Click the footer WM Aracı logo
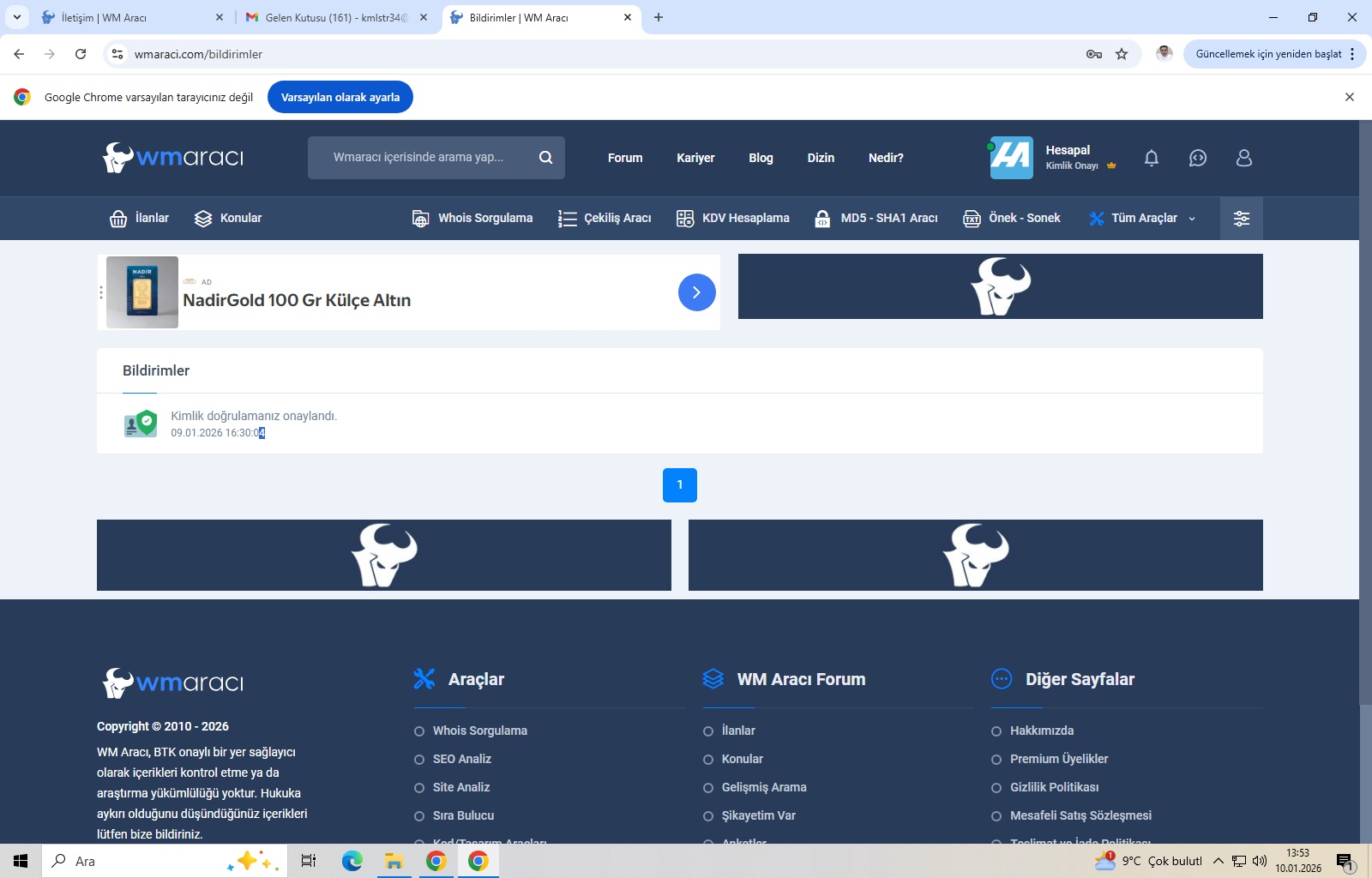This screenshot has width=1372, height=878. (x=173, y=683)
